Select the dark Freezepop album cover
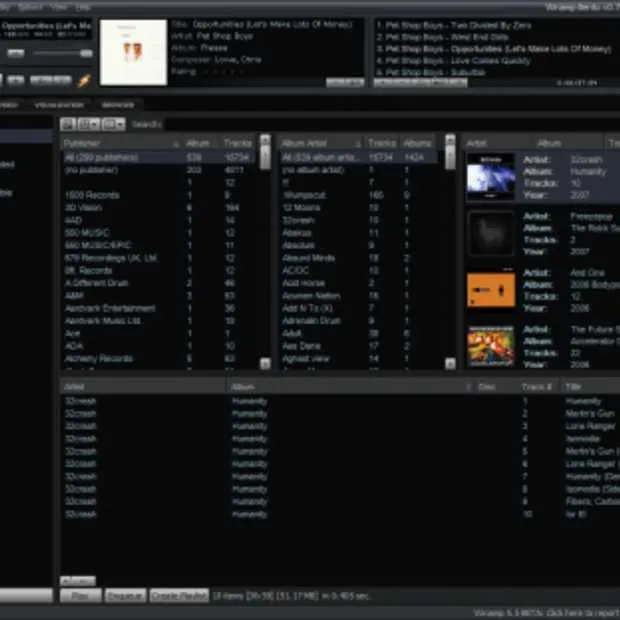The width and height of the screenshot is (620, 620). (491, 233)
